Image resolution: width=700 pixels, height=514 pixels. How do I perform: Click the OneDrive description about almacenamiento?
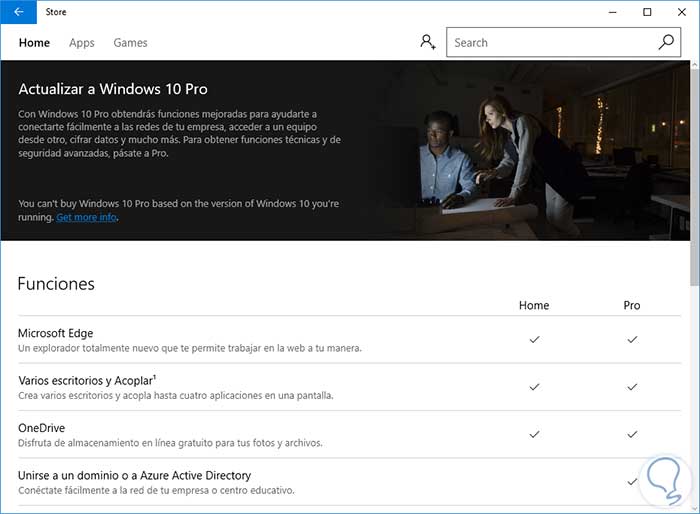pos(170,443)
